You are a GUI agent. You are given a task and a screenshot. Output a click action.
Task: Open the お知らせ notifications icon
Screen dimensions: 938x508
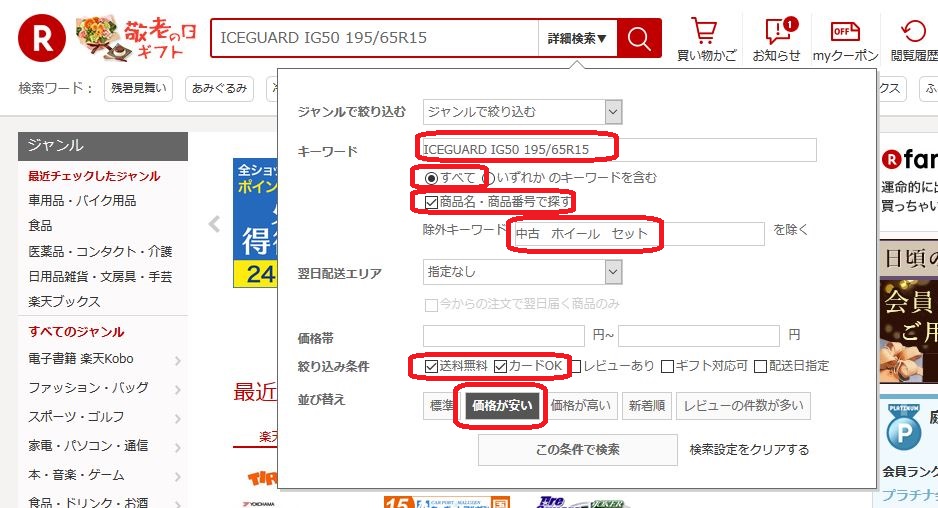[x=776, y=39]
